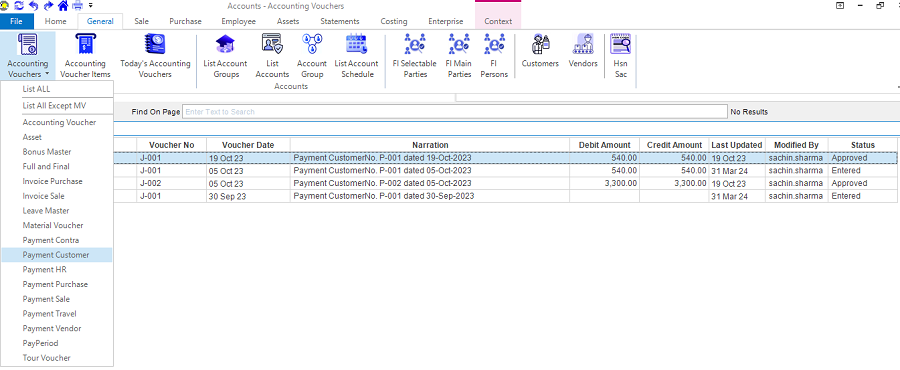
Task: Select Material Voucher menu item
Action: pos(57,225)
